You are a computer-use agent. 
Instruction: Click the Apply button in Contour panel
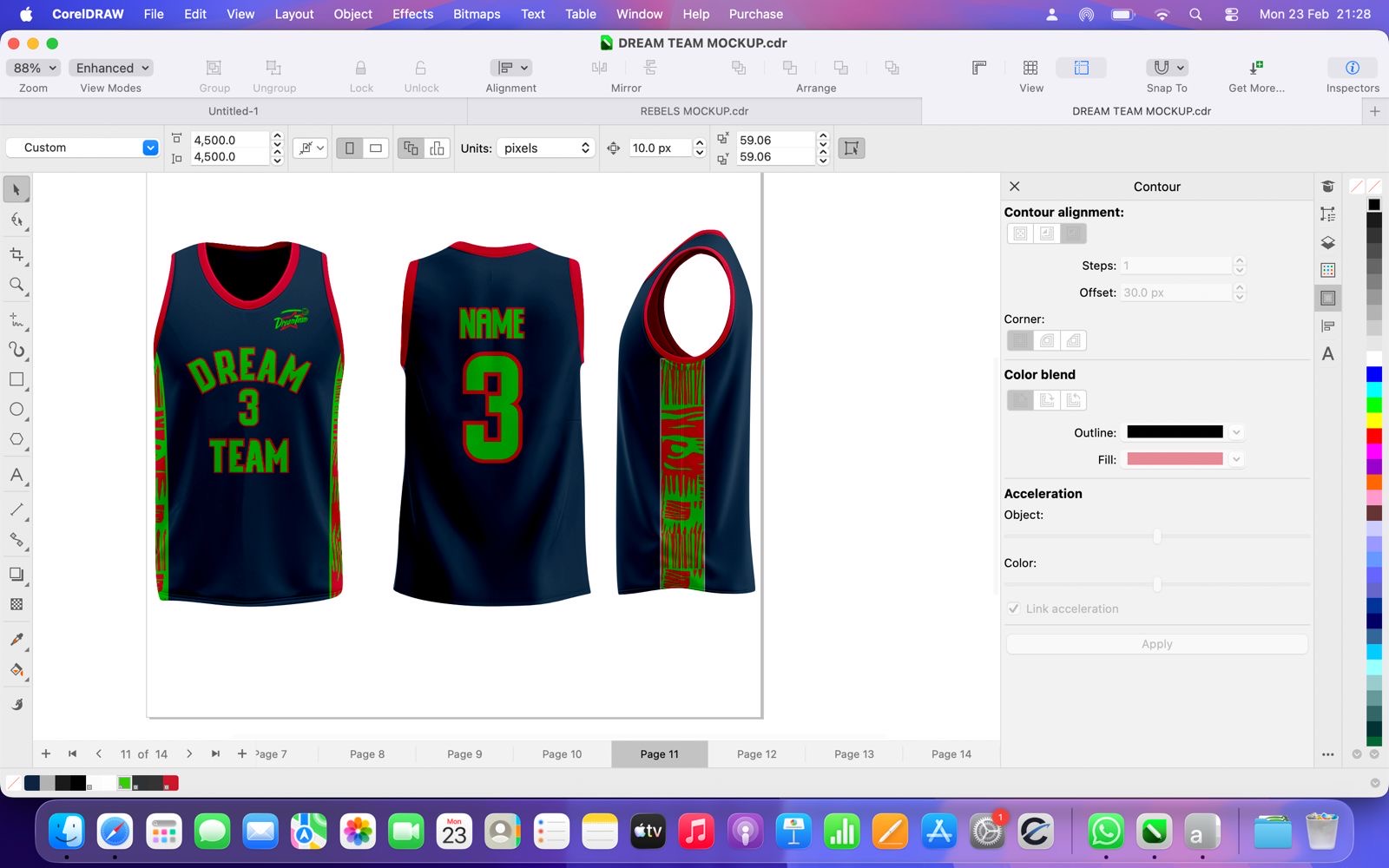[x=1156, y=644]
